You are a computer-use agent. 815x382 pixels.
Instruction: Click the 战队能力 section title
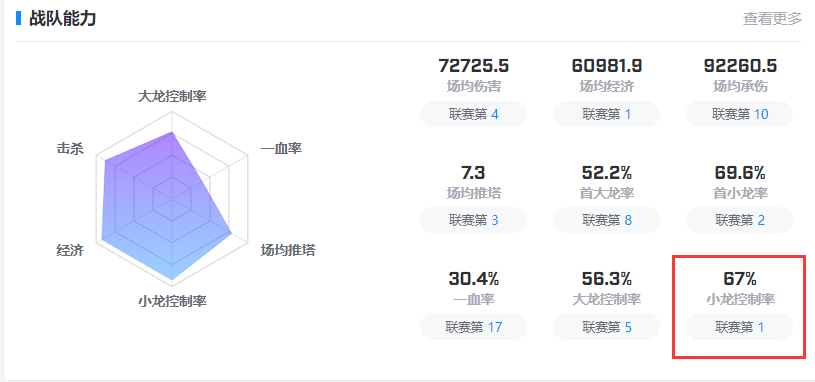click(62, 19)
